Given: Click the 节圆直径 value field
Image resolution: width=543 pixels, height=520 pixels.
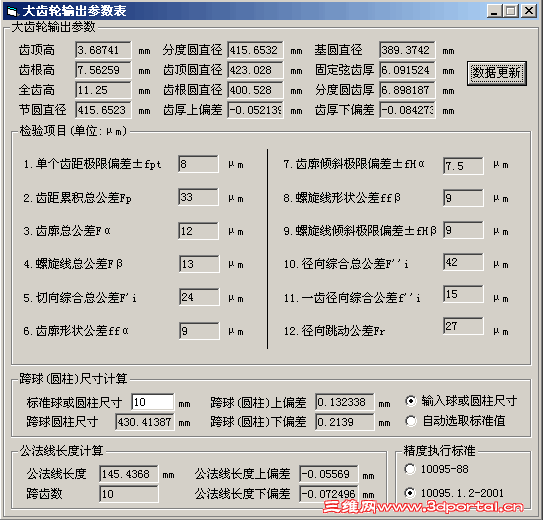Looking at the screenshot, I should pos(103,110).
